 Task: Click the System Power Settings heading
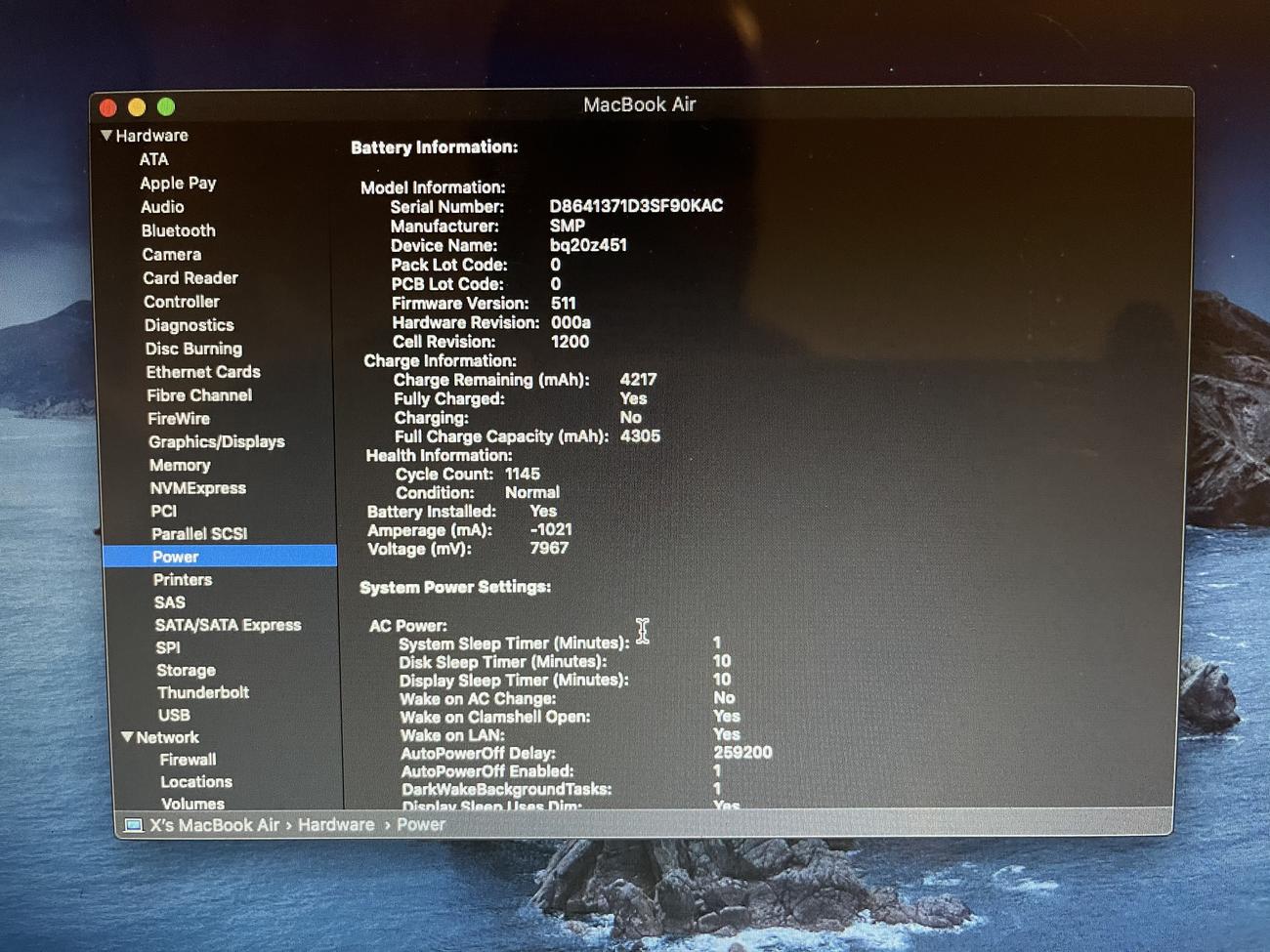coord(455,587)
